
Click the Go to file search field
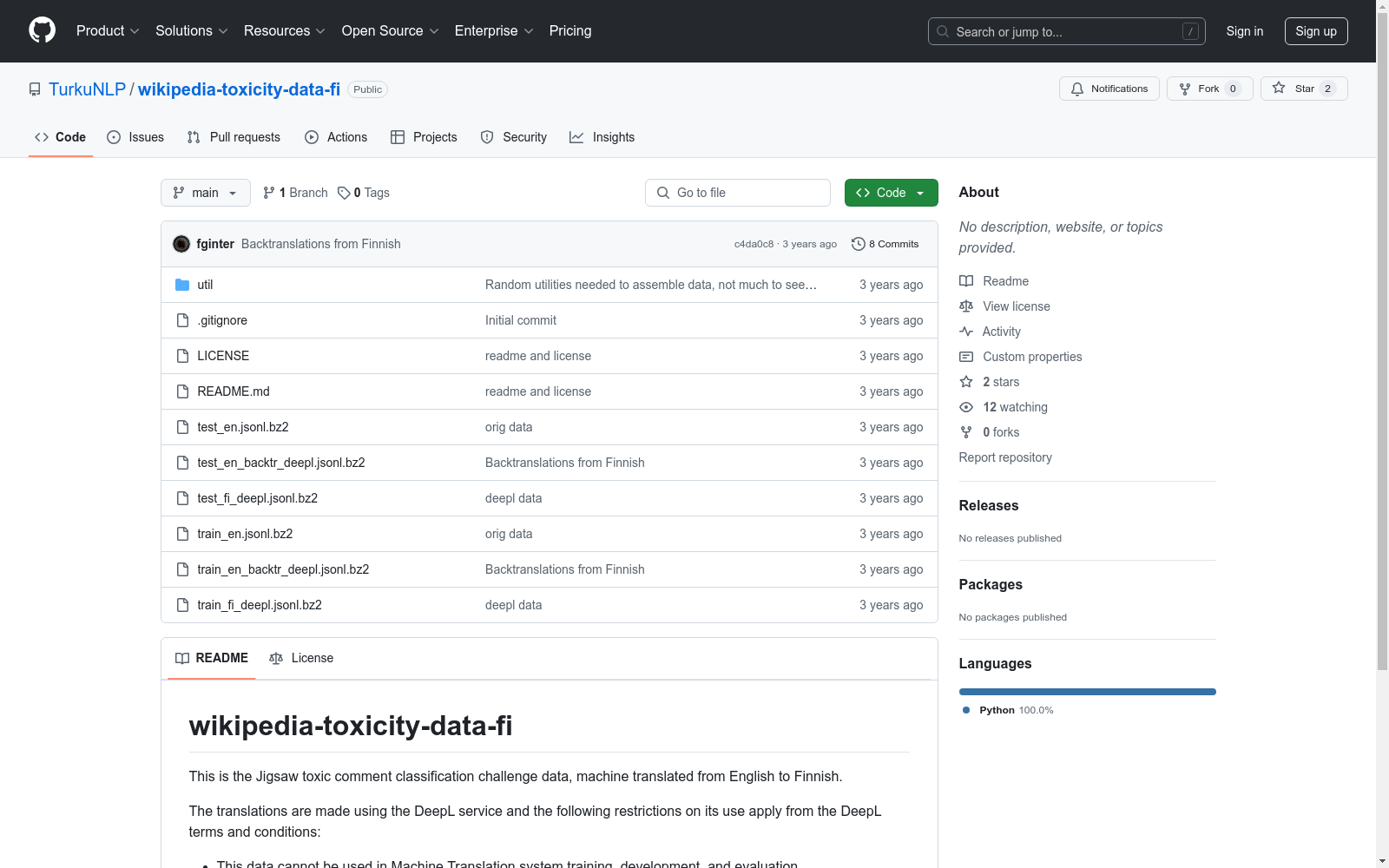click(738, 193)
